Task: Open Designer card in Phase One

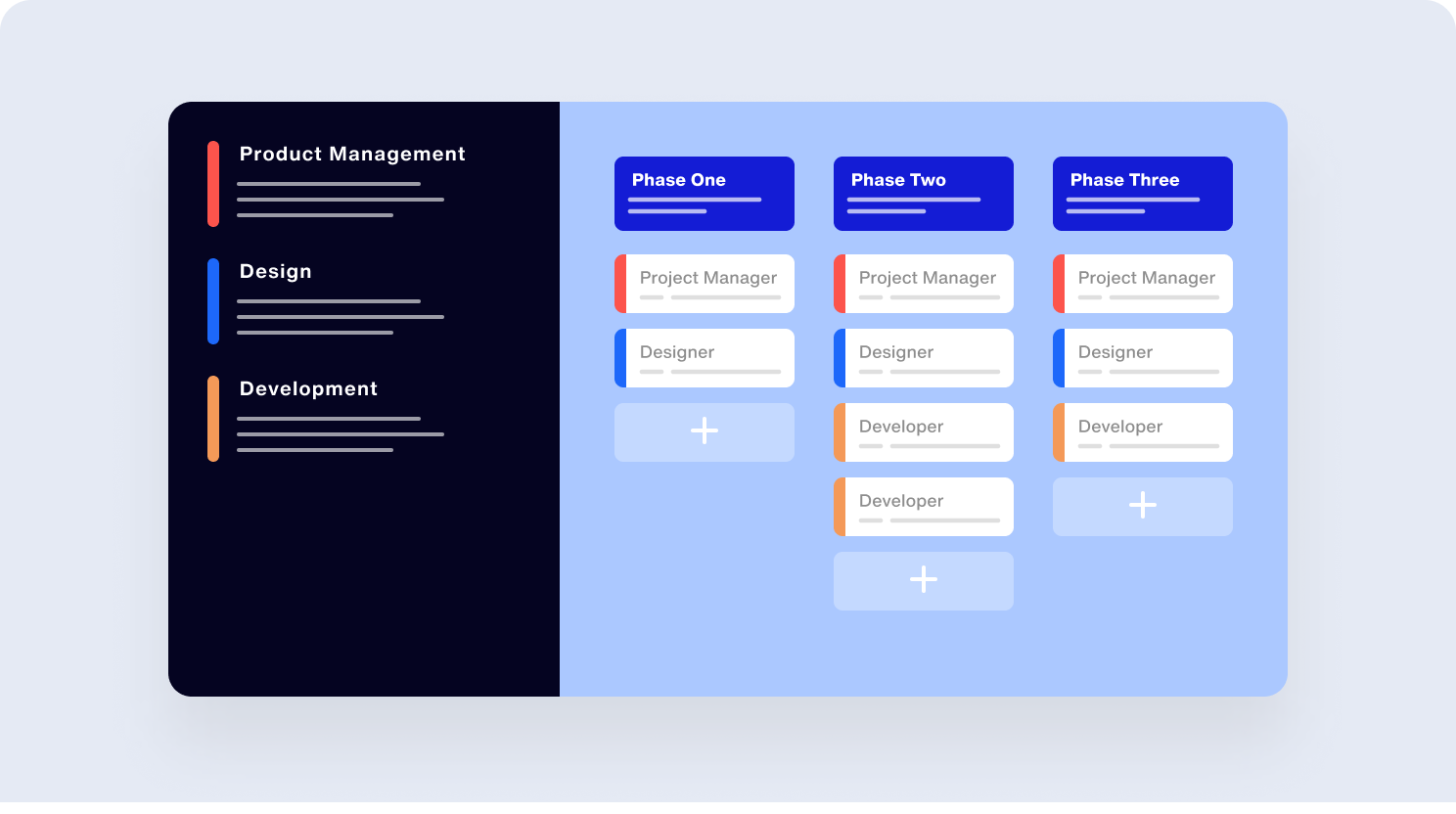Action: click(705, 358)
